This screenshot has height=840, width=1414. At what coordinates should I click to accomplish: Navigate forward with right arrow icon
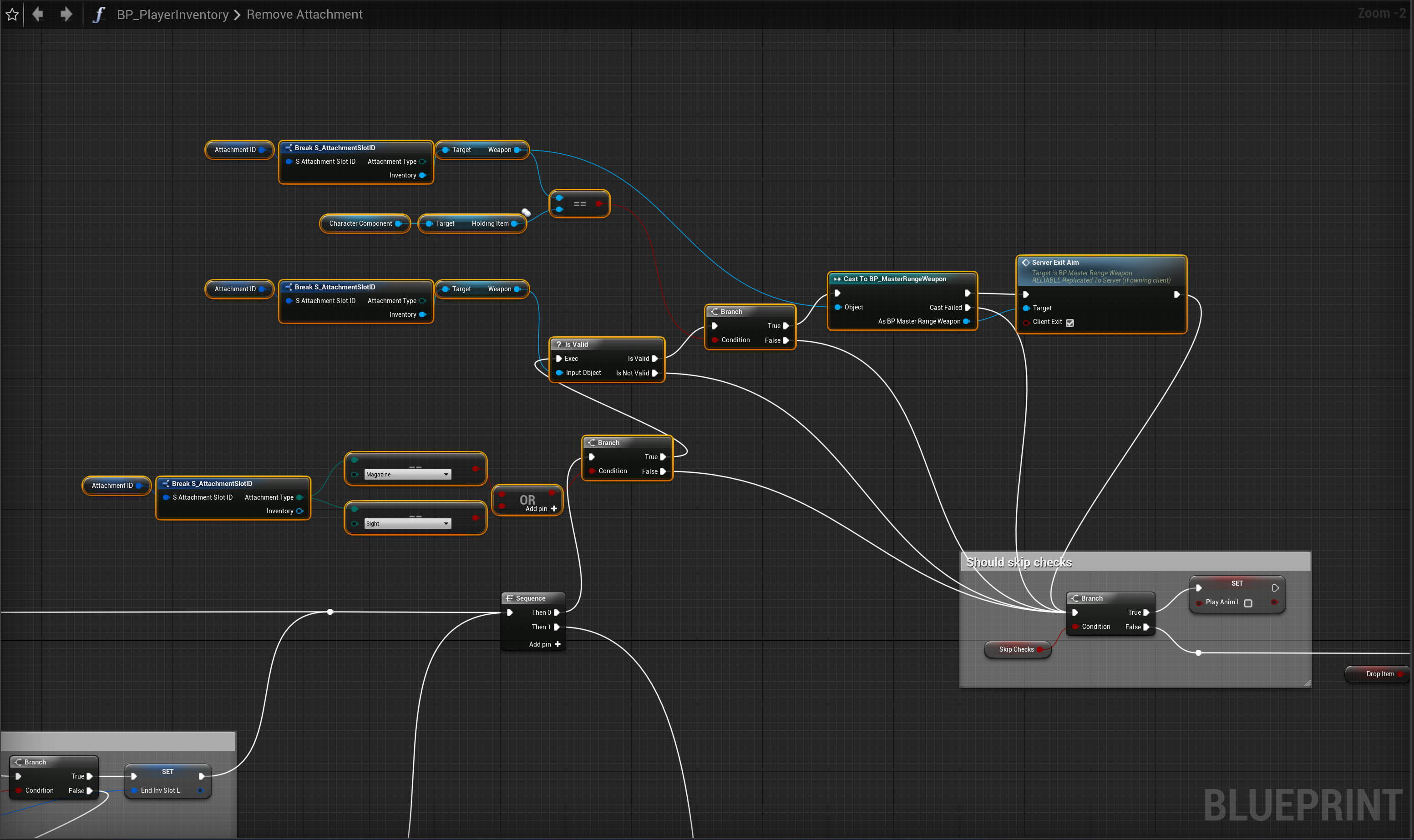pos(66,14)
